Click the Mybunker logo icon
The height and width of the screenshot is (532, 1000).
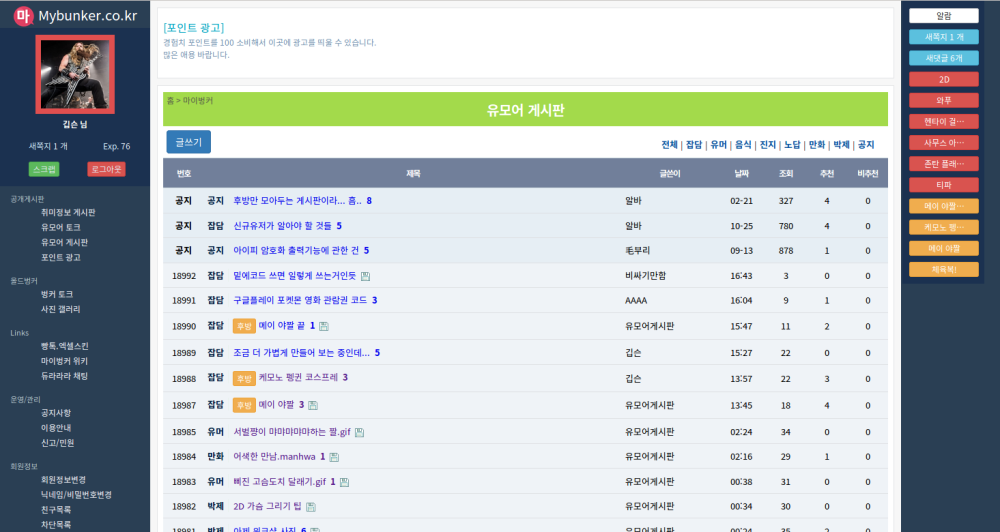(23, 16)
